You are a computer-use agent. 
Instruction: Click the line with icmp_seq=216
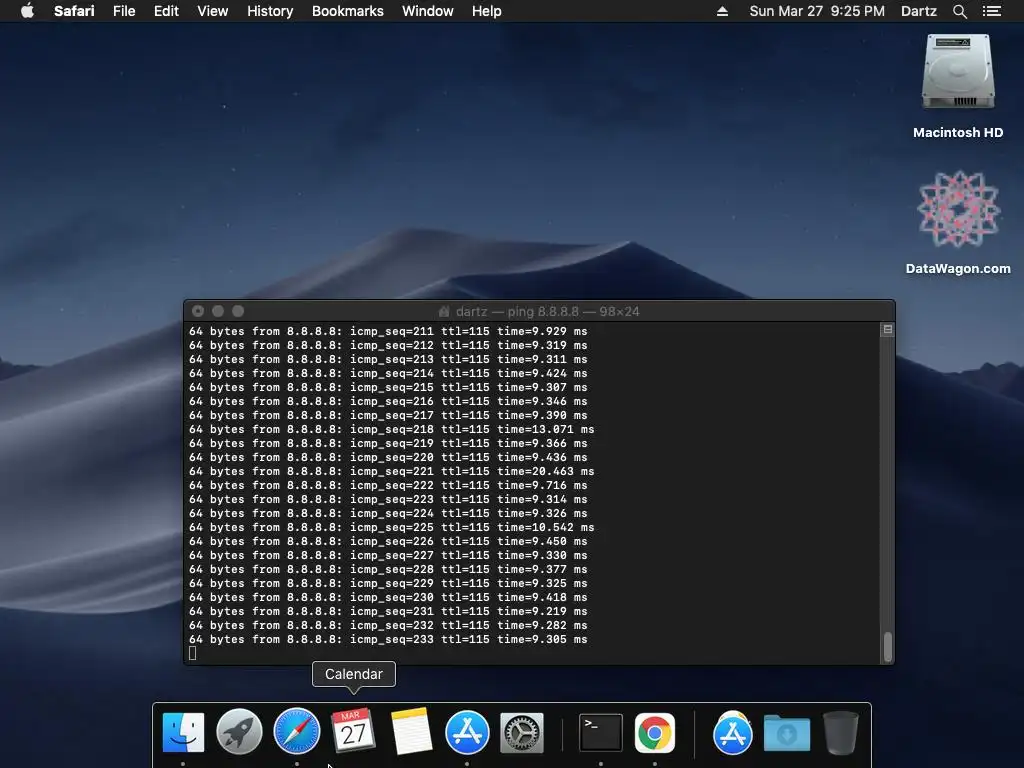pyautogui.click(x=388, y=401)
